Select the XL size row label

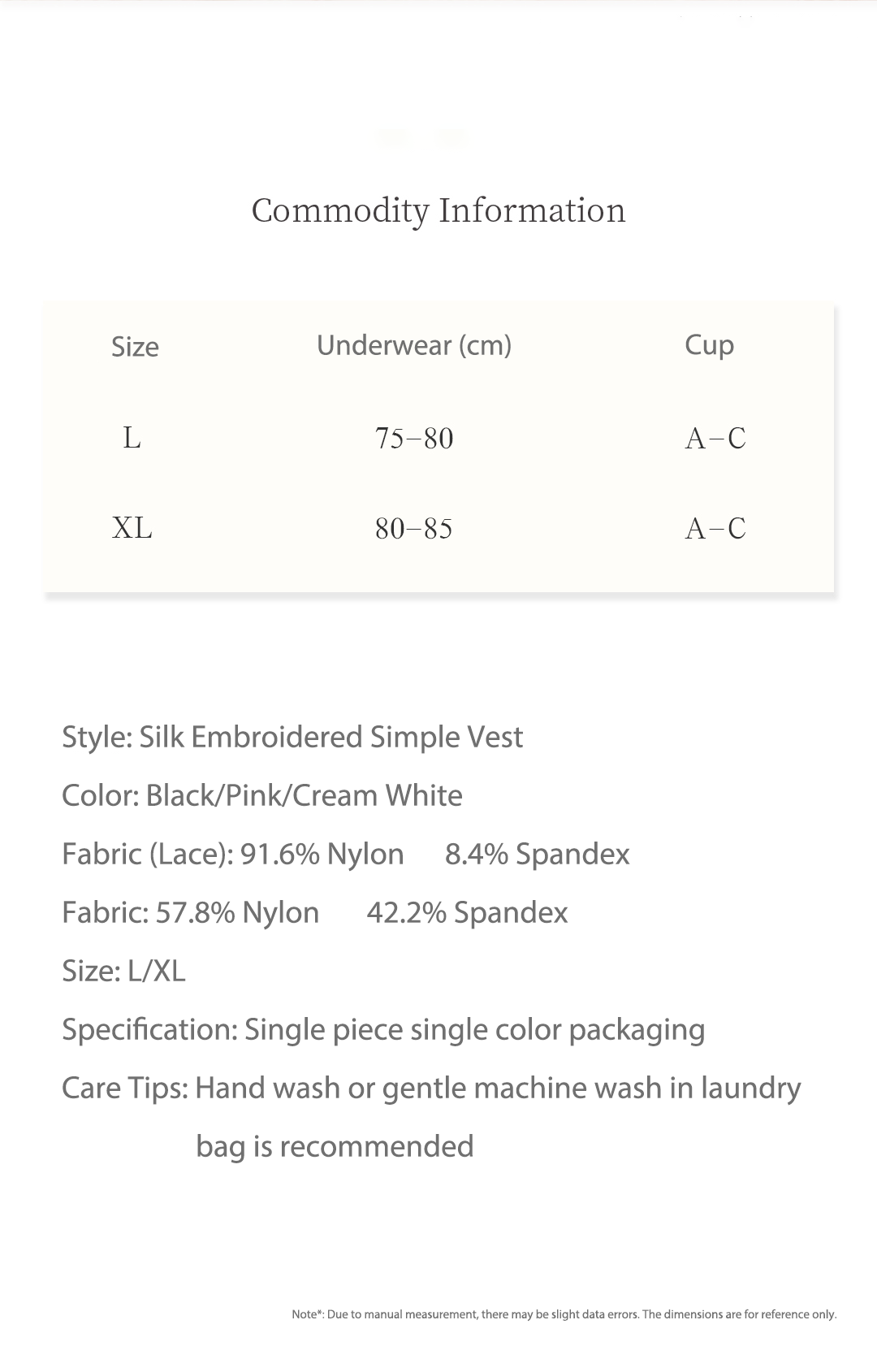[132, 528]
